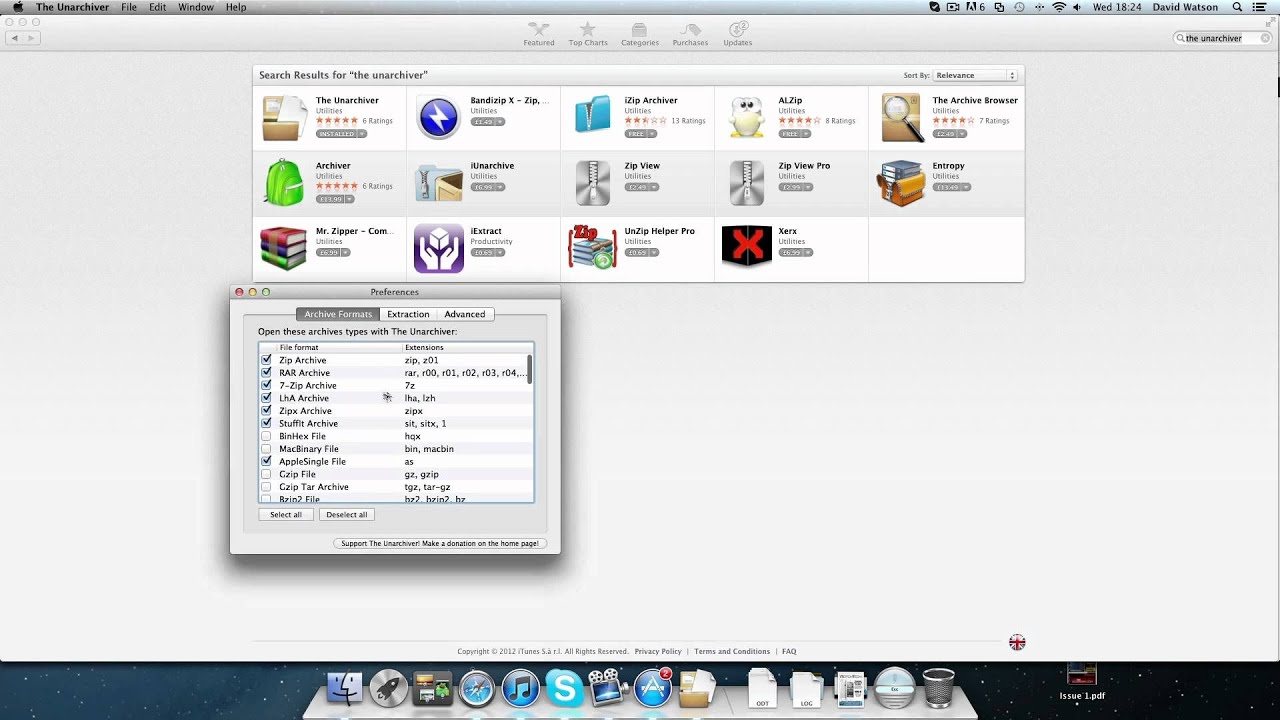Click Bandizip X £1.49 price button
This screenshot has height=720, width=1280.
(x=488, y=122)
